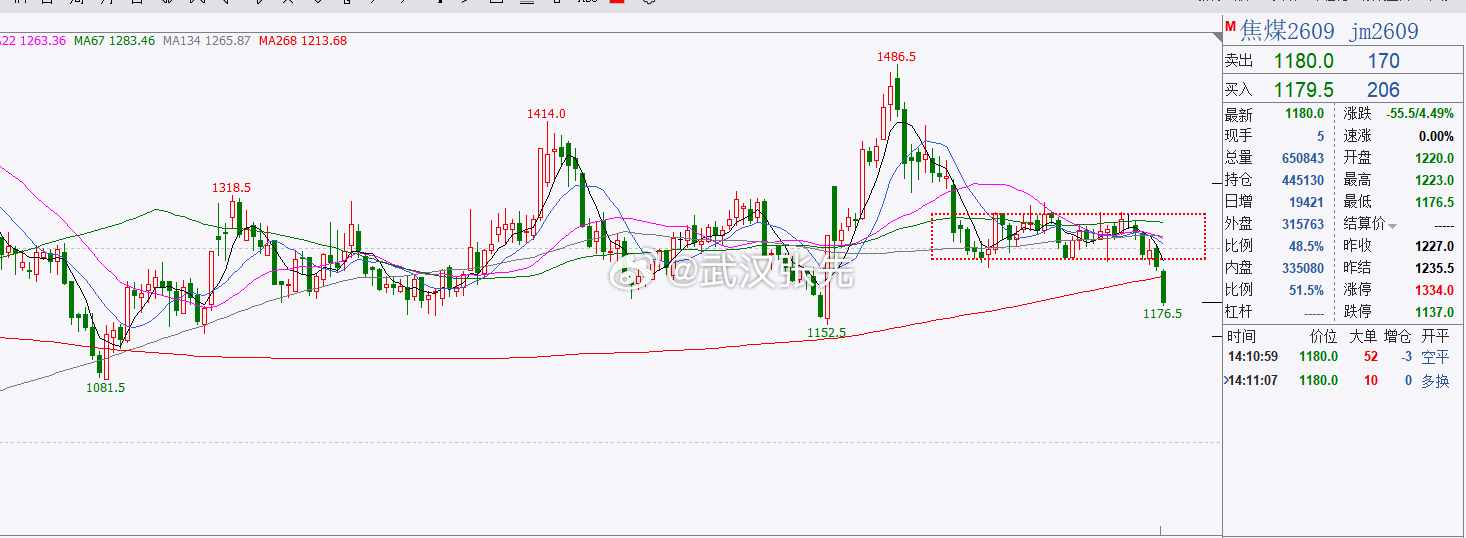Viewport: 1466px width, 538px height.
Task: Click the red M icon beside 焦煤2609
Action: [x=1231, y=25]
